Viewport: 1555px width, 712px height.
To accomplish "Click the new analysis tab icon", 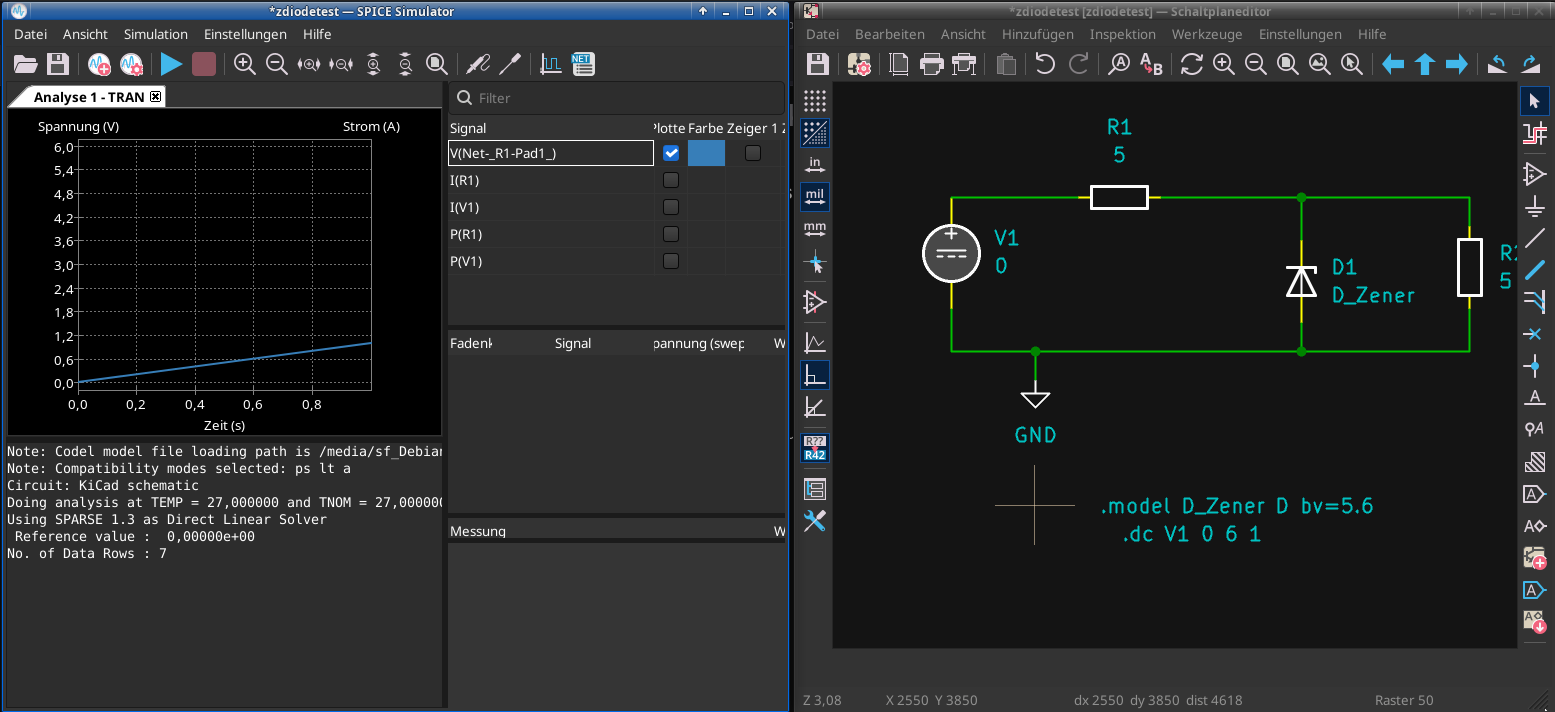I will 98,65.
